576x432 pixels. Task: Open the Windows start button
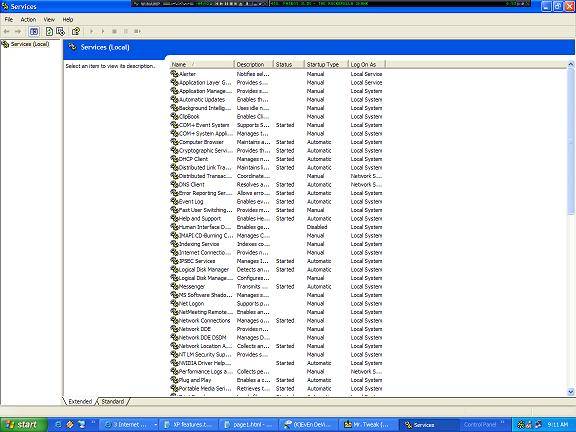click(24, 425)
